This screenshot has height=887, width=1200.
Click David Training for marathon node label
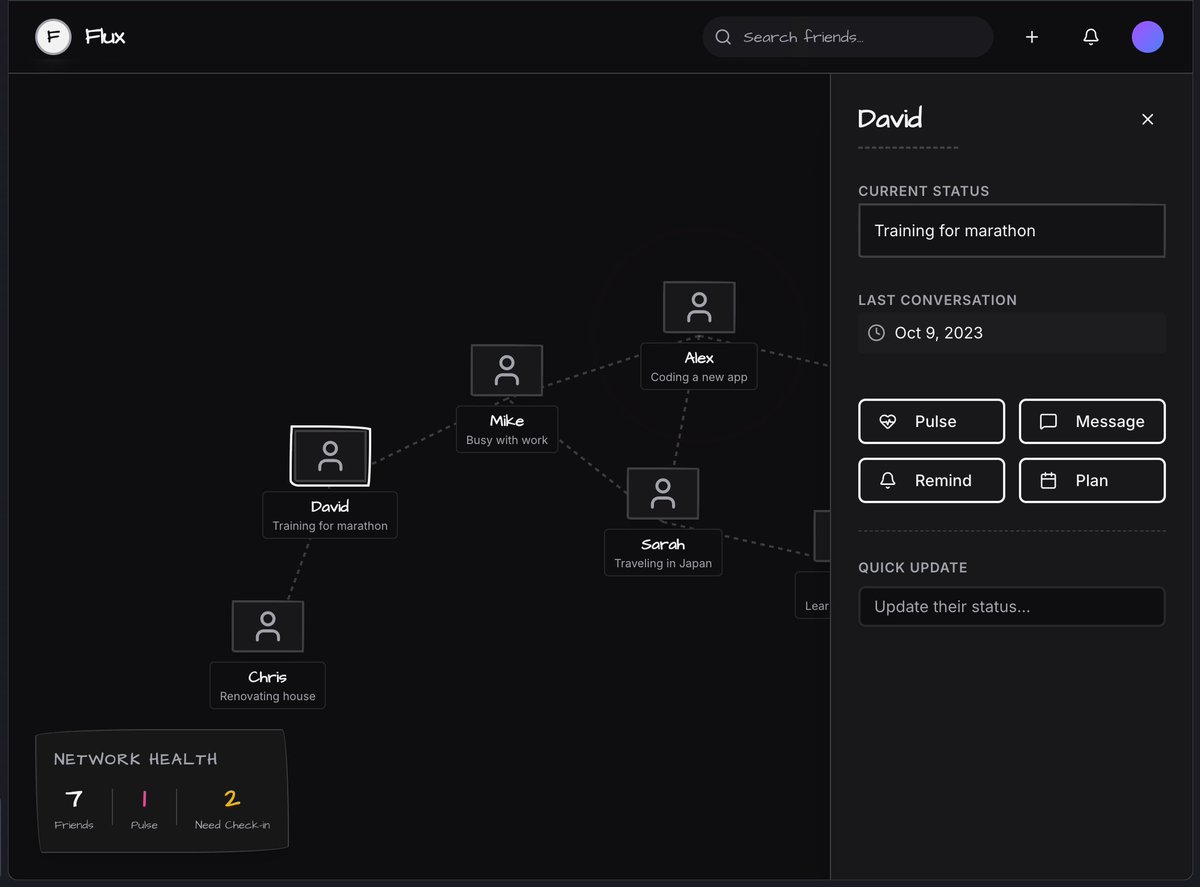(330, 515)
